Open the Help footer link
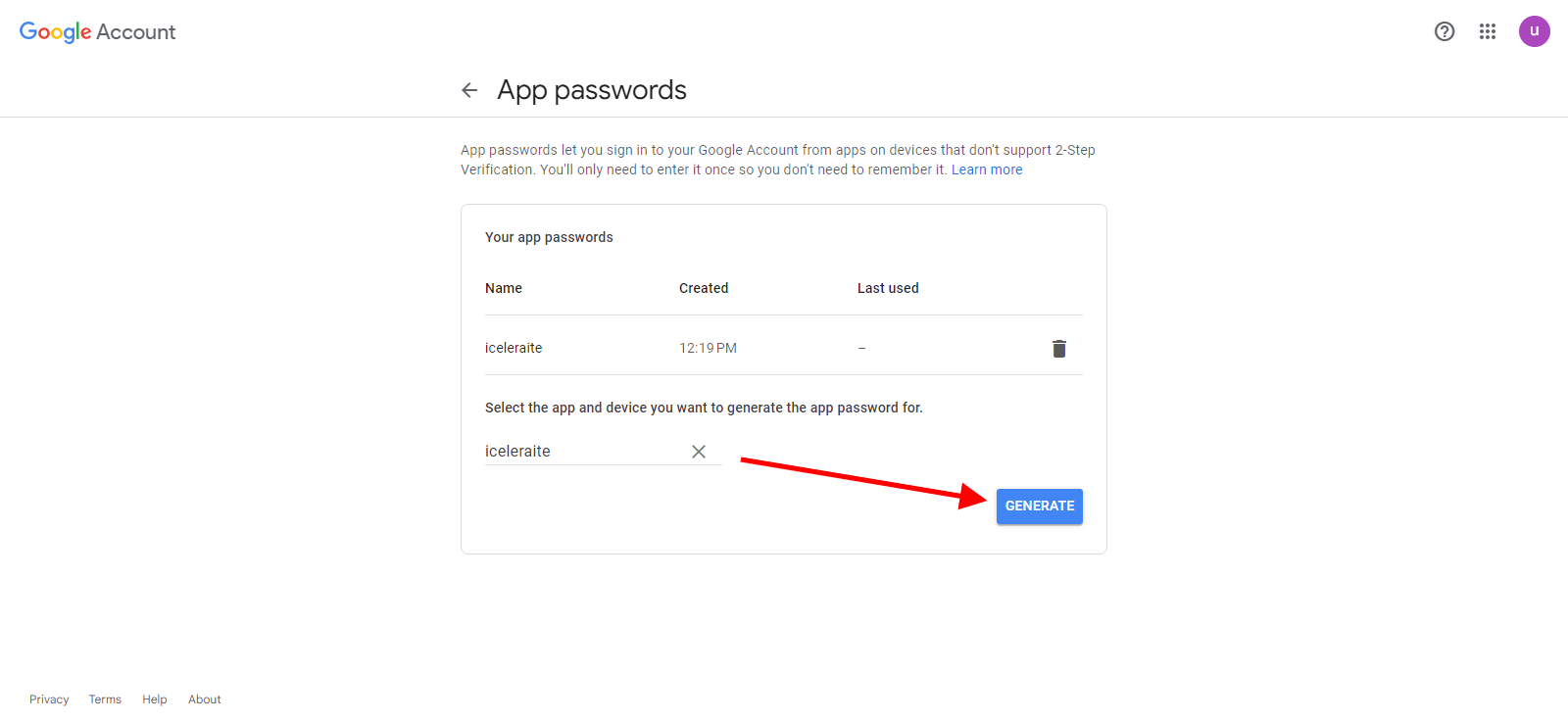This screenshot has width=1568, height=723. click(x=155, y=699)
